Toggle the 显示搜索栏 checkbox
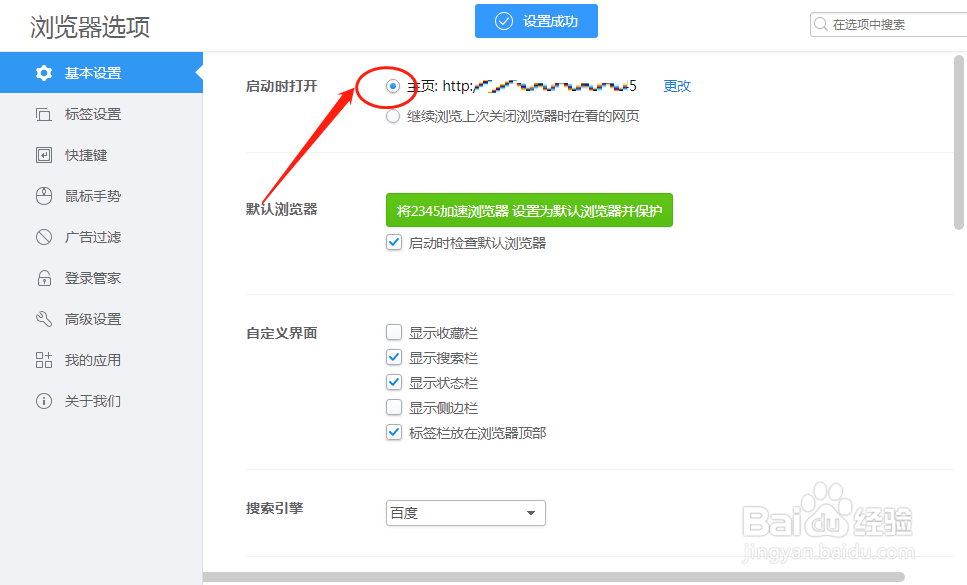The image size is (967, 585). (393, 357)
